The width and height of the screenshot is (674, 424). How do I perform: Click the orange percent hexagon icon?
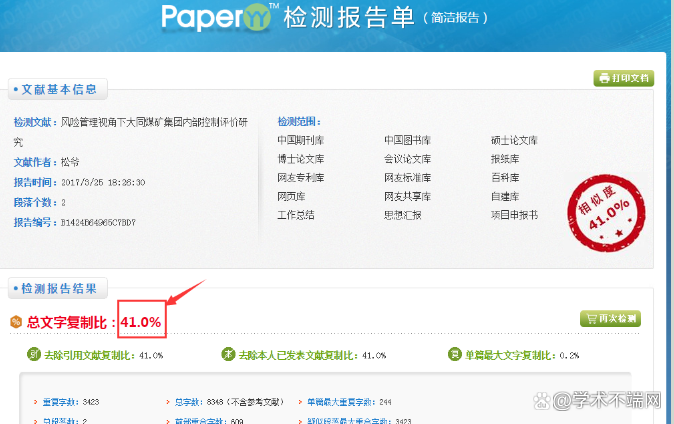pyautogui.click(x=16, y=322)
